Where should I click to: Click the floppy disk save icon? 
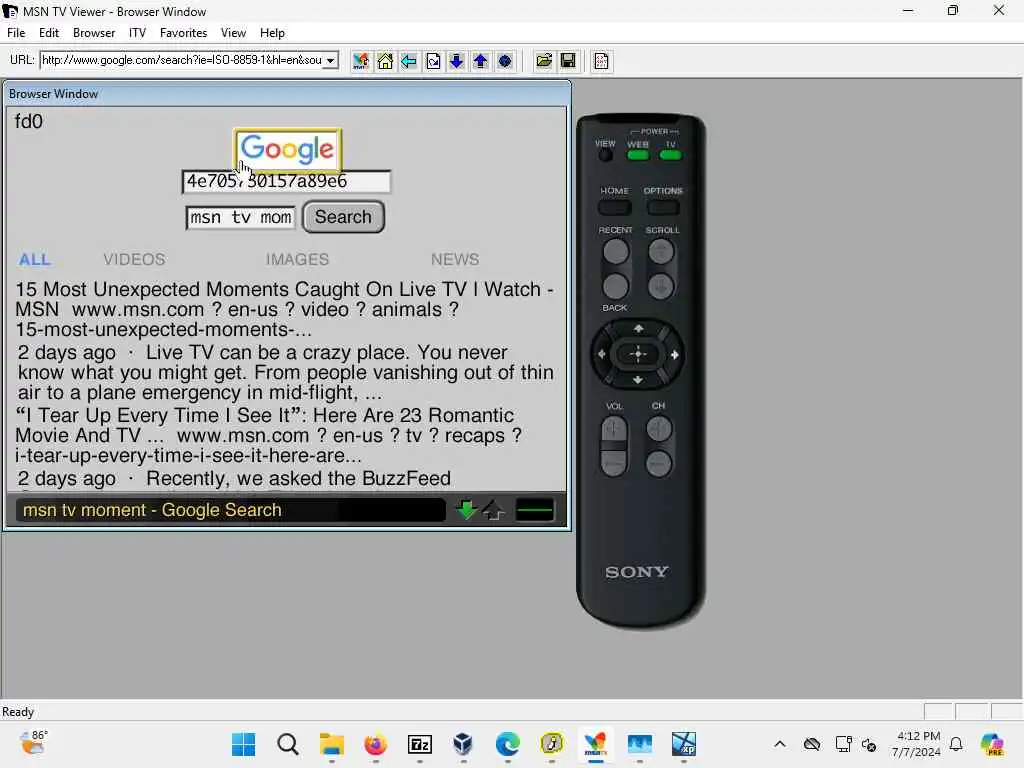point(568,61)
